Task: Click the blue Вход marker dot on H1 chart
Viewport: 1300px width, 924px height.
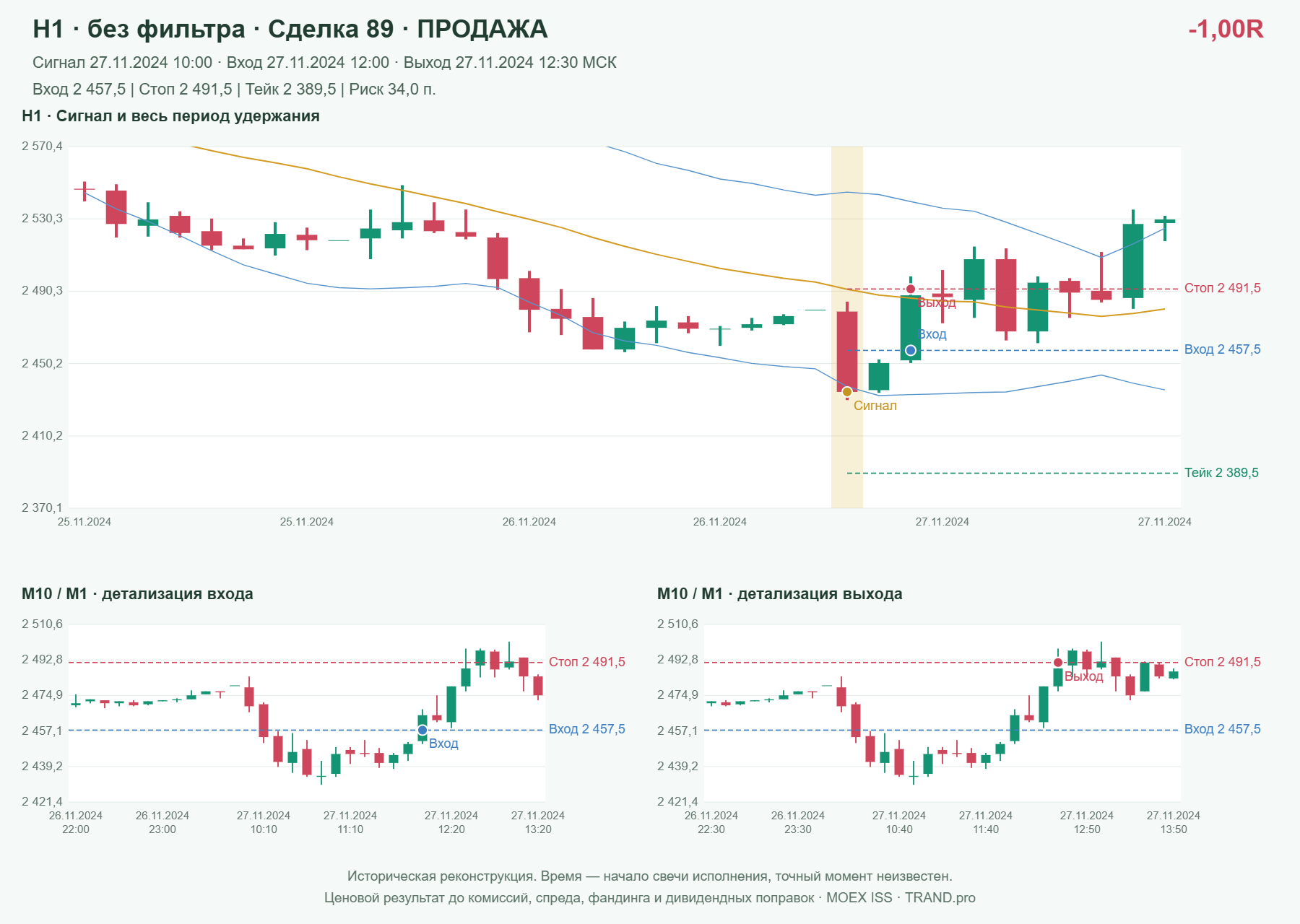Action: coord(911,350)
